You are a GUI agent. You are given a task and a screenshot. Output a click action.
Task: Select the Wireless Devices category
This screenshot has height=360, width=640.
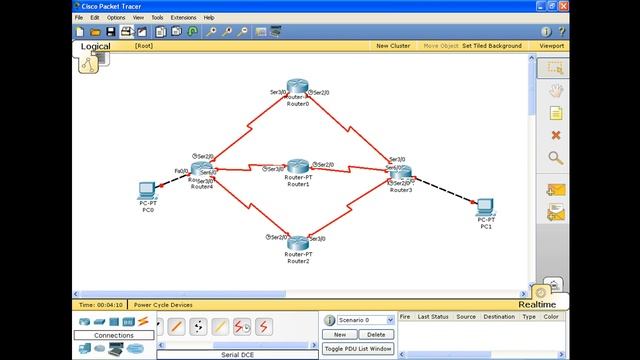pyautogui.click(x=128, y=322)
